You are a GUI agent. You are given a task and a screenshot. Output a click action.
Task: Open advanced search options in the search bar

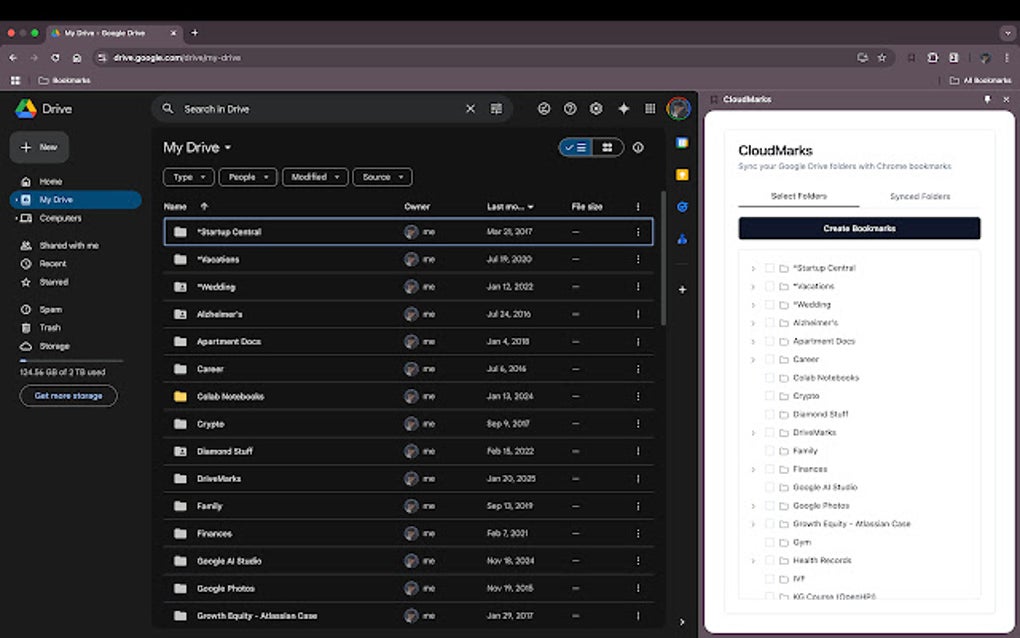pos(496,108)
